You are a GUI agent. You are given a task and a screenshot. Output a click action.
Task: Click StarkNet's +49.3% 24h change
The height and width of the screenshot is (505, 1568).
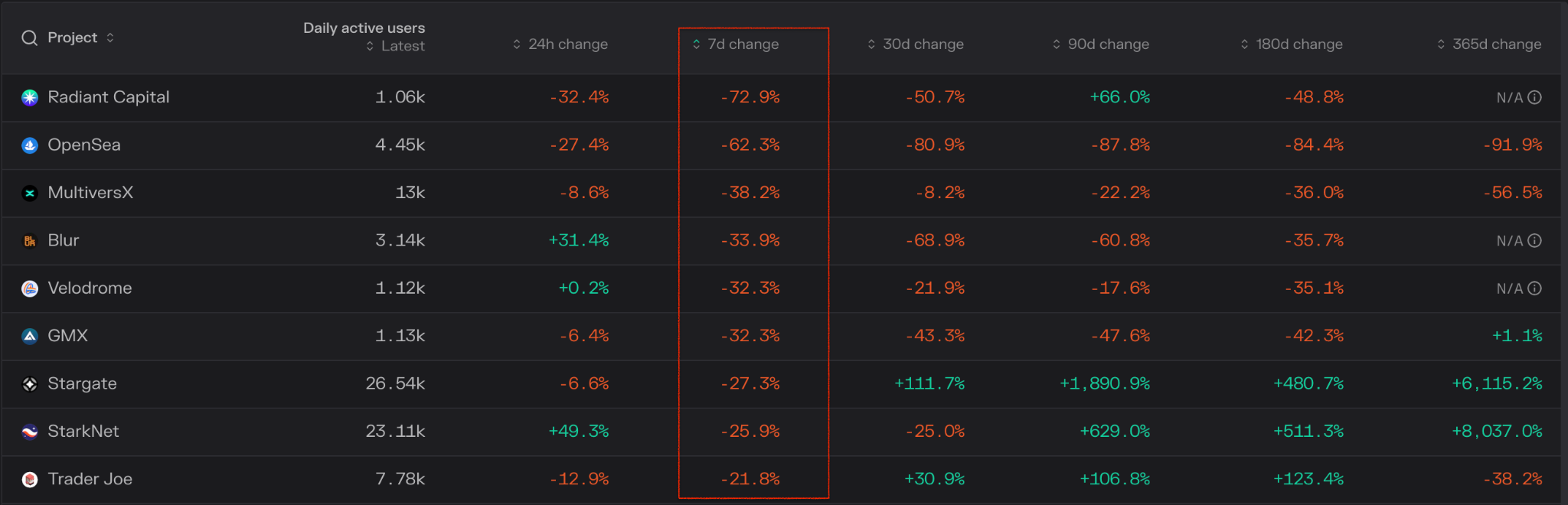point(579,431)
